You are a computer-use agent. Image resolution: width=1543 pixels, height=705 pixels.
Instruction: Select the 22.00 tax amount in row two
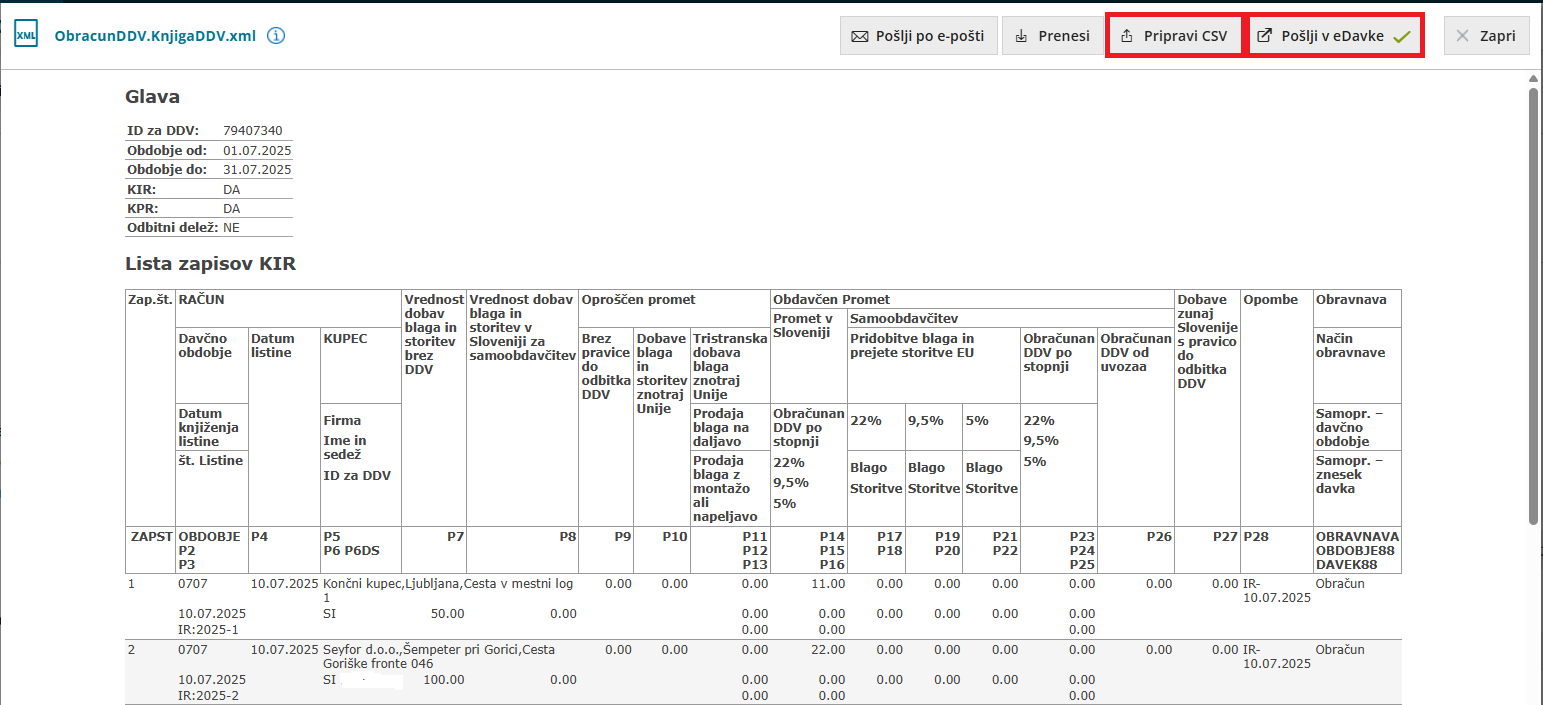point(827,650)
